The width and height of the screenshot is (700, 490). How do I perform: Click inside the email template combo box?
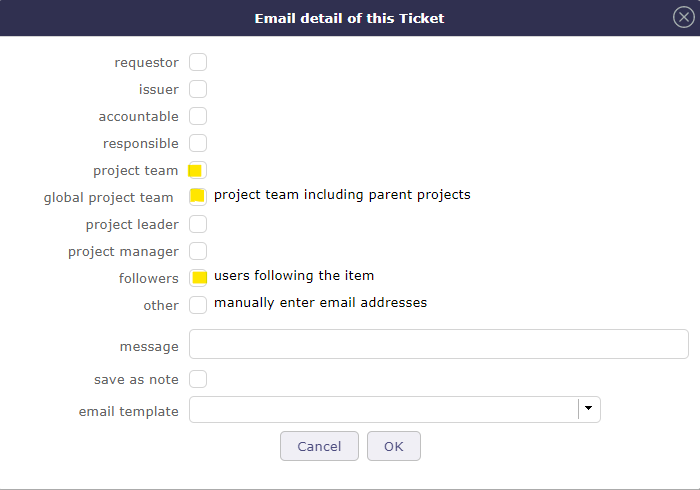pos(383,409)
